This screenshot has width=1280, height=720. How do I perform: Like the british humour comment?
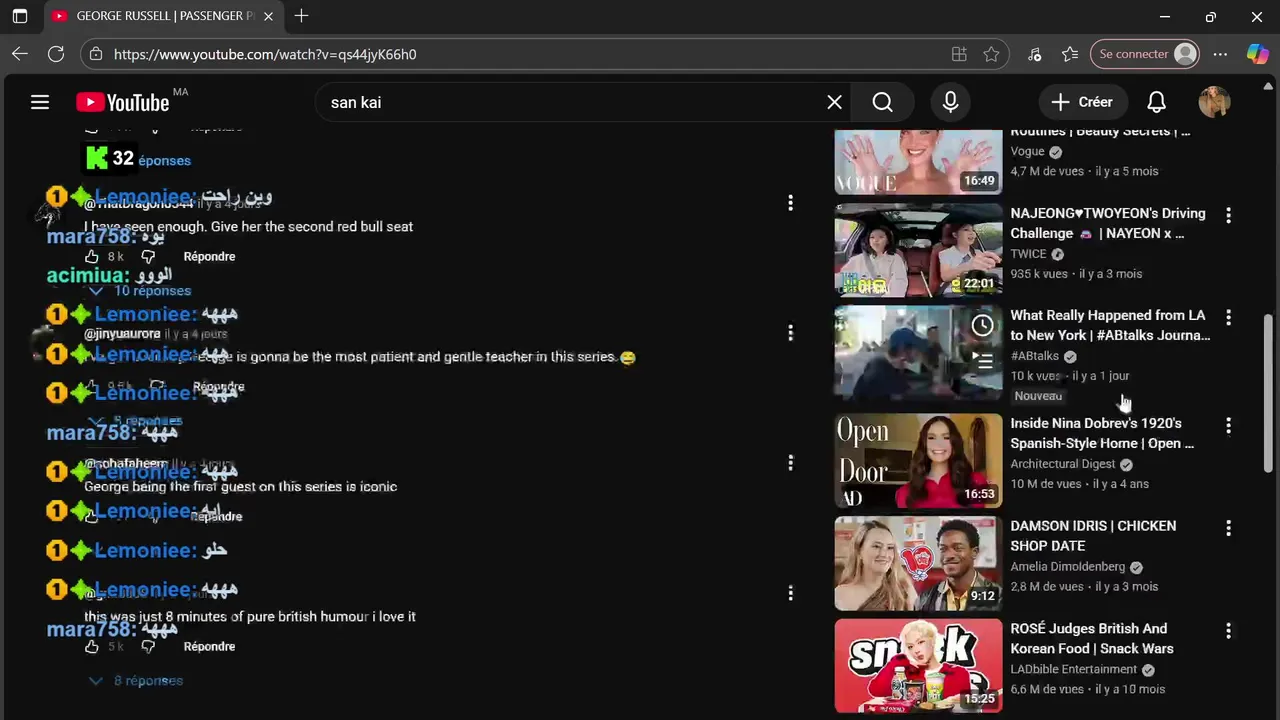point(92,646)
